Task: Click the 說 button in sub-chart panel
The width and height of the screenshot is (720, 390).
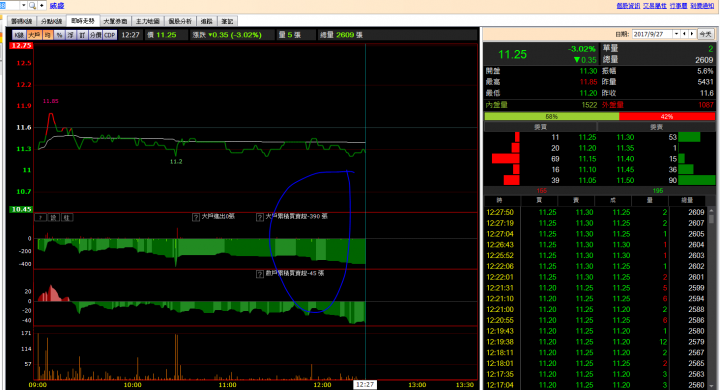Action: tap(54, 217)
